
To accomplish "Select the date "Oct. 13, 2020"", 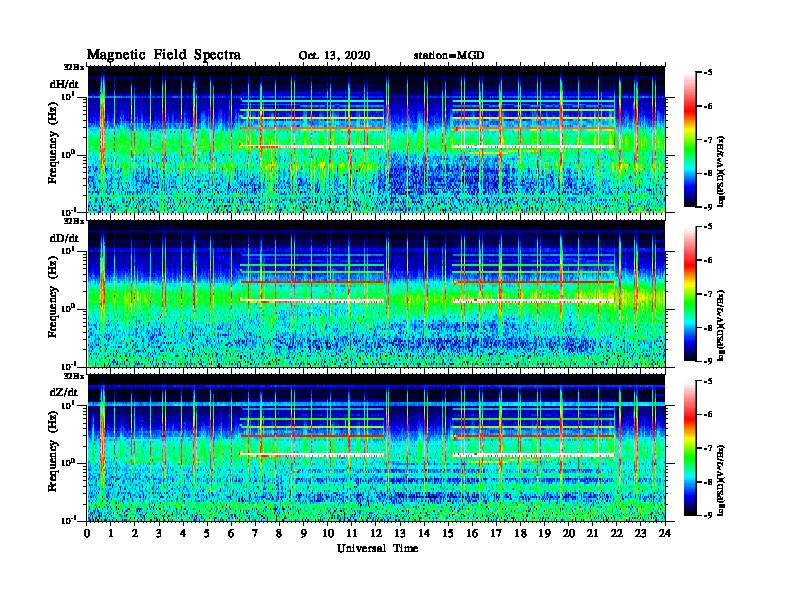I will tap(334, 56).
